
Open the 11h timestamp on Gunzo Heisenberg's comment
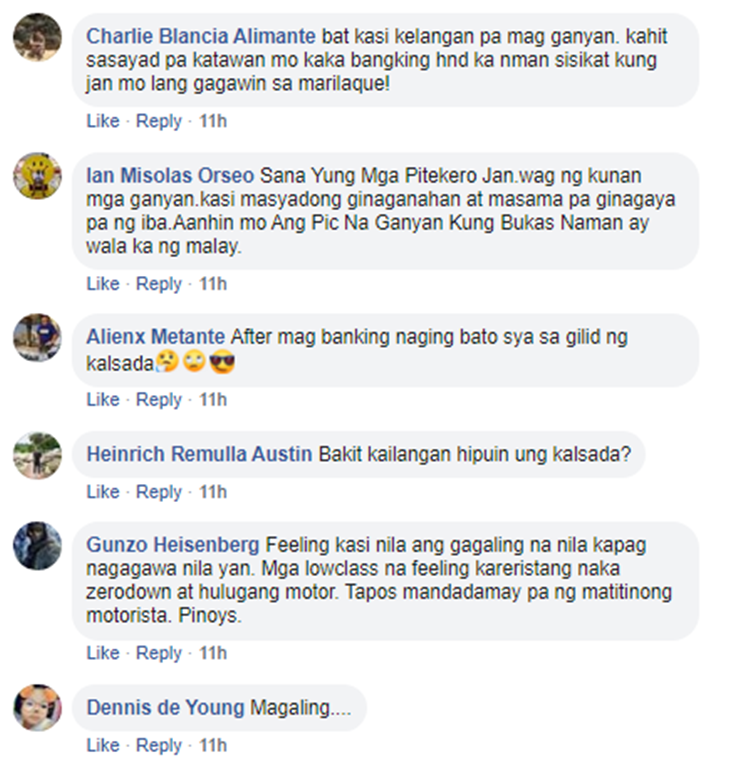pos(213,653)
